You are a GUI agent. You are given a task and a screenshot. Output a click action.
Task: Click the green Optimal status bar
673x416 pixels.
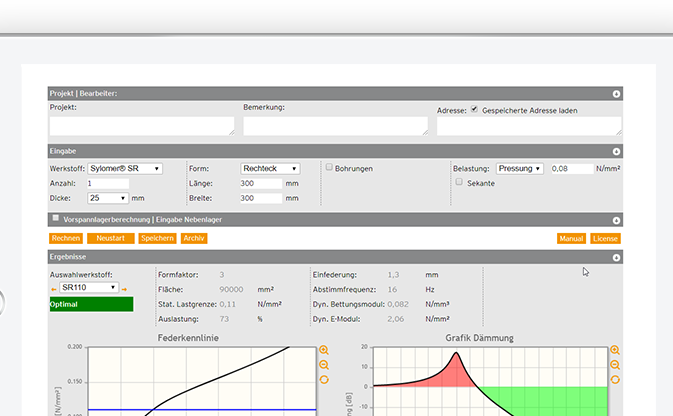click(91, 304)
